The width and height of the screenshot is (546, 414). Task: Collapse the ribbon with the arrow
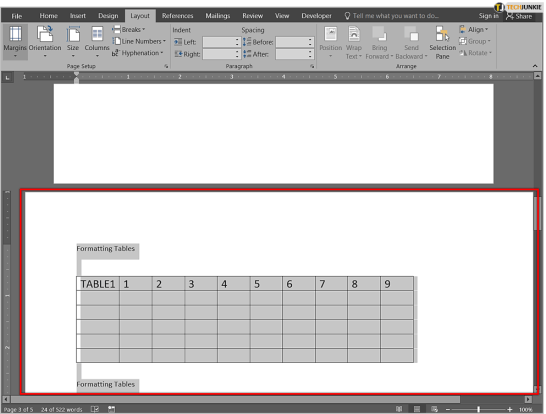(535, 66)
